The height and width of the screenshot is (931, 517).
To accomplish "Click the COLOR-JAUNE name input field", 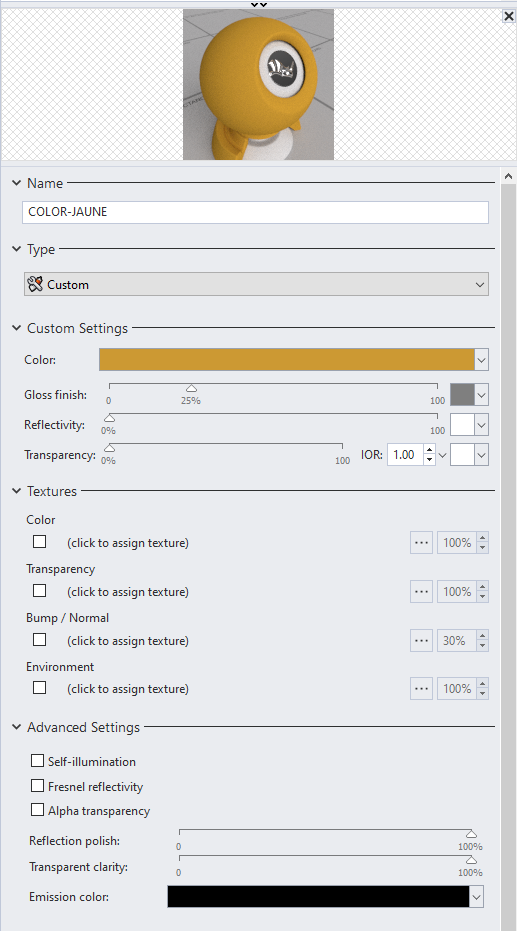I will [x=255, y=212].
